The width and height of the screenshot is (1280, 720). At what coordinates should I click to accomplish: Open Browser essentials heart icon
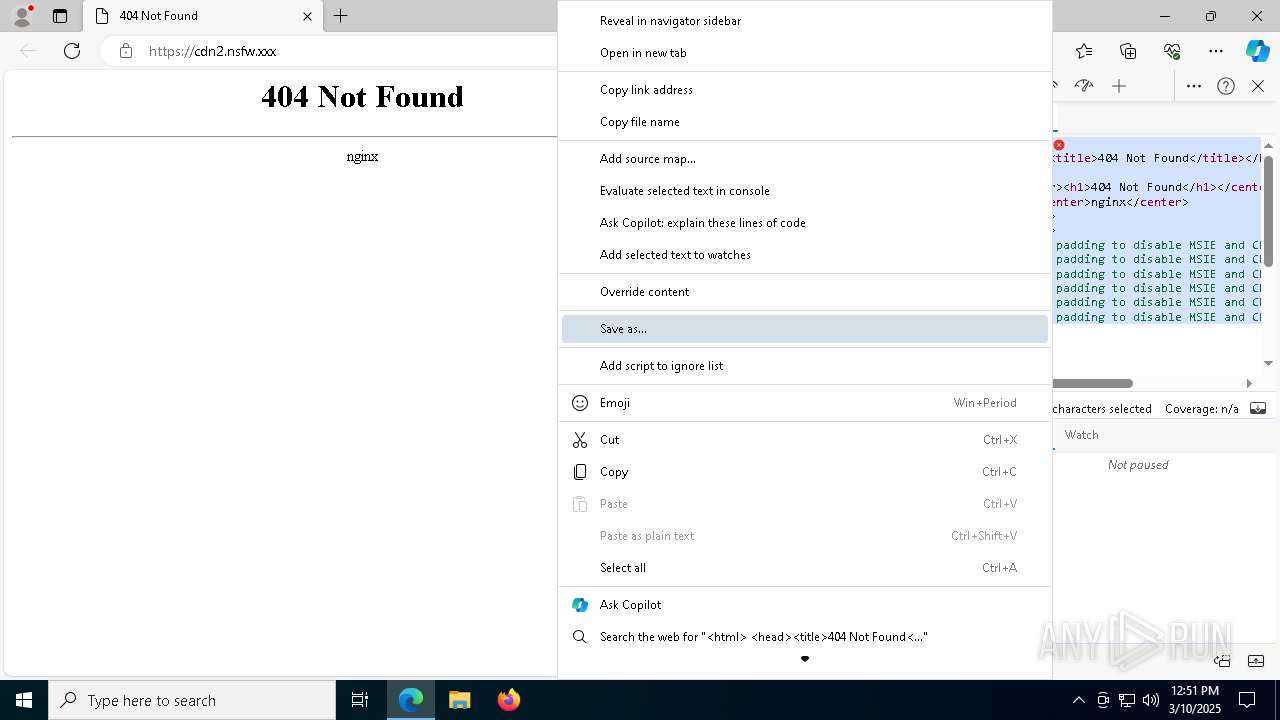[1172, 51]
